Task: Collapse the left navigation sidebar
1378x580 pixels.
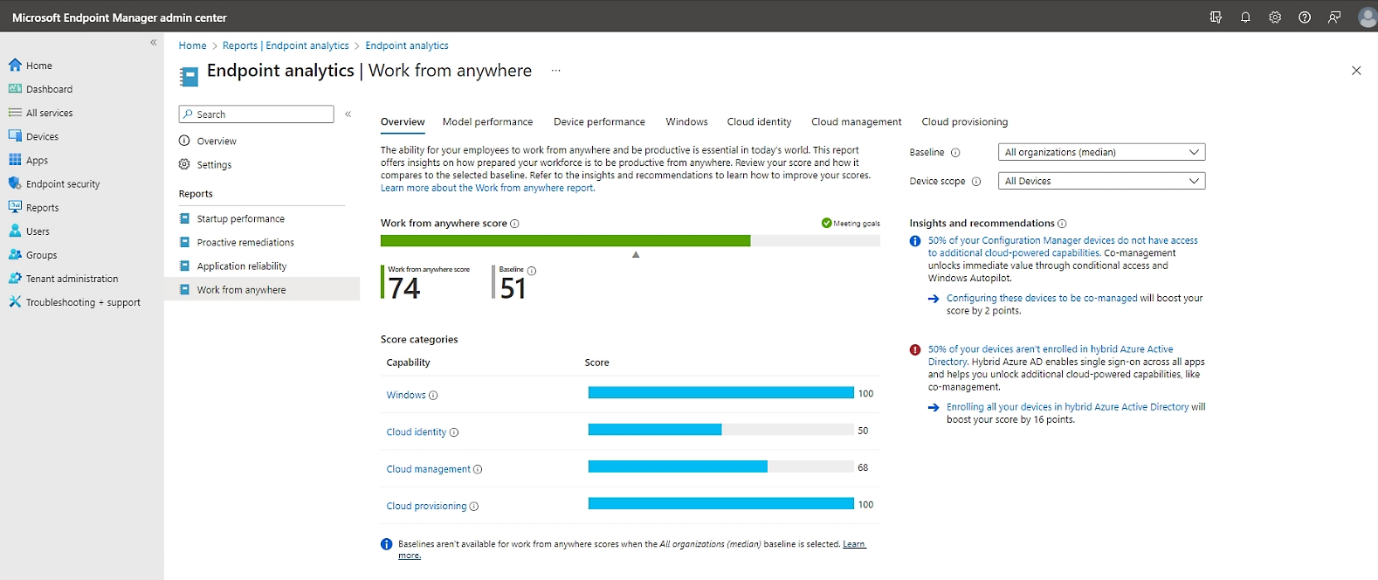Action: tap(153, 42)
